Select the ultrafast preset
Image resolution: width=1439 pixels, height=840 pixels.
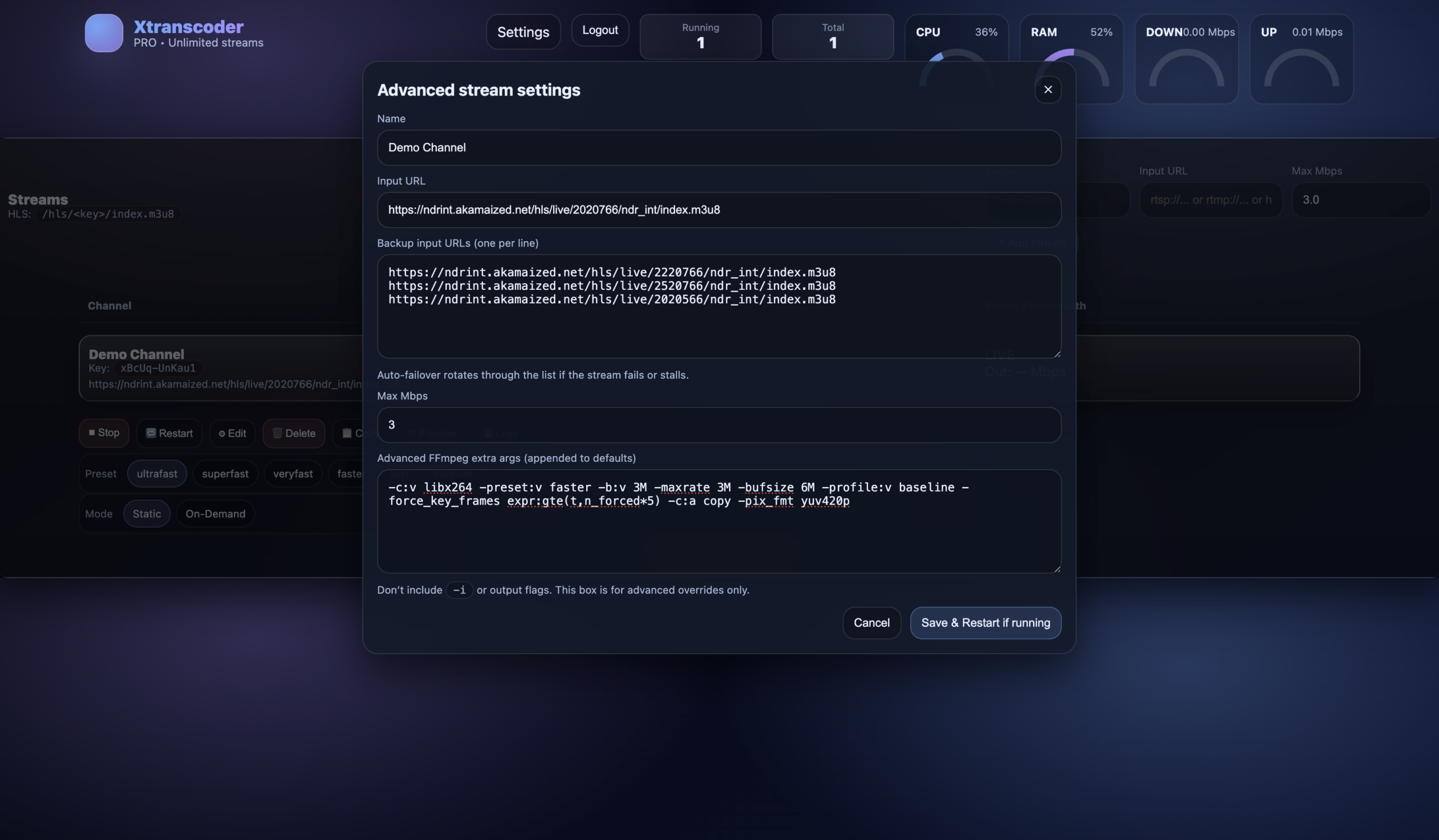coord(157,474)
